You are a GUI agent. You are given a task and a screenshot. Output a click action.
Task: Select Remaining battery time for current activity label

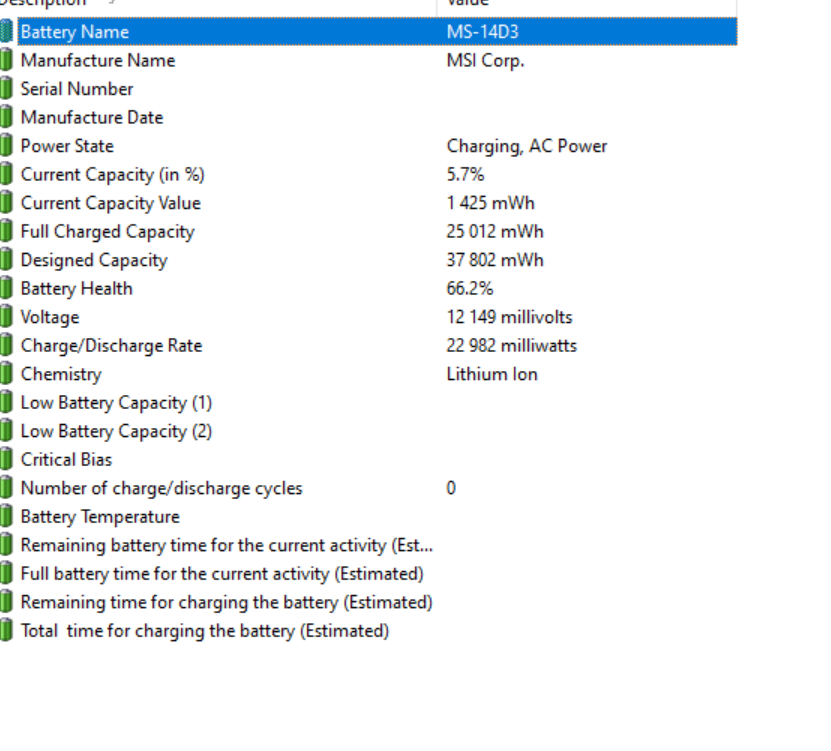227,546
